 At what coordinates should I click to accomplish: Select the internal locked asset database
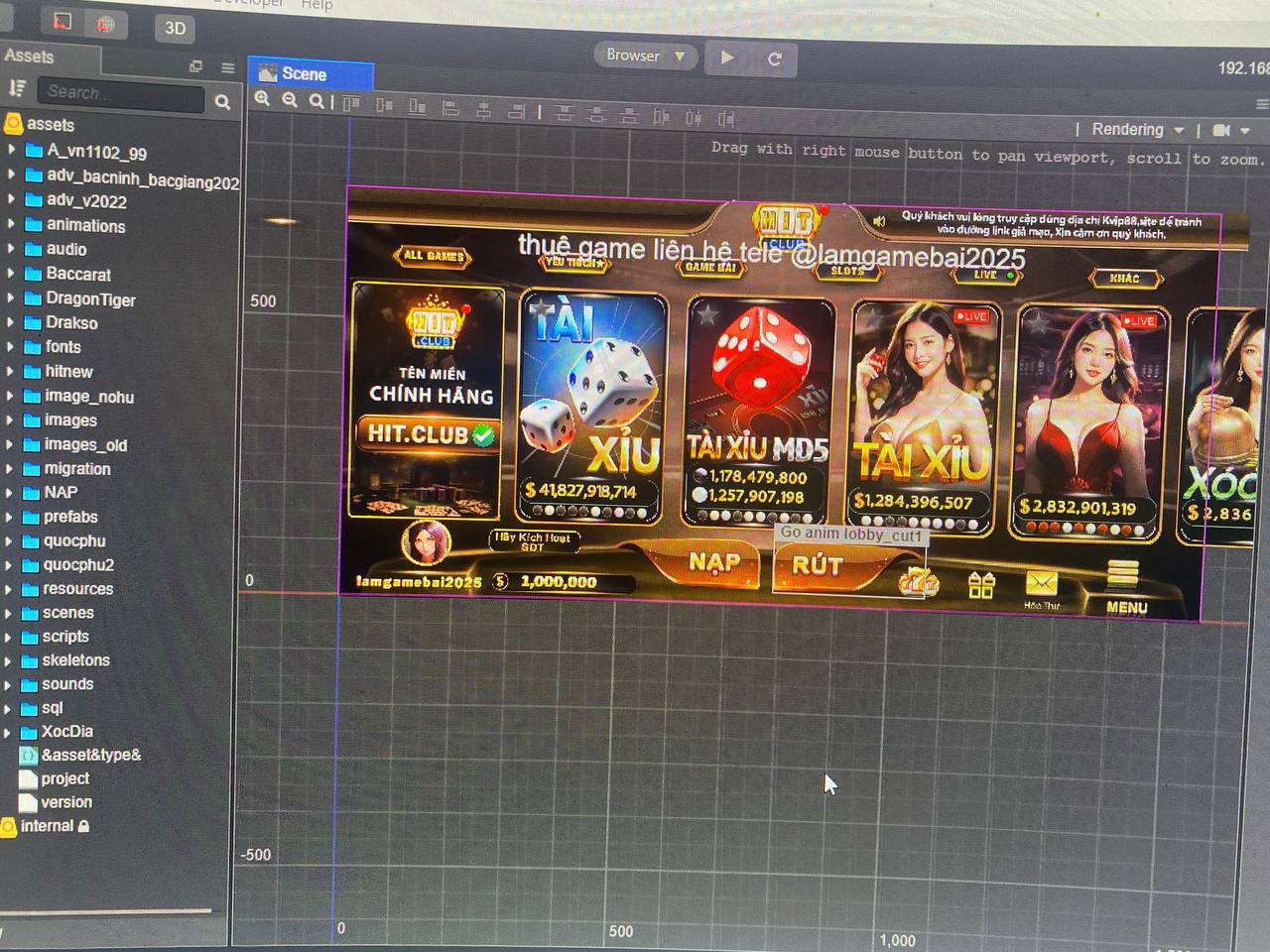[47, 827]
